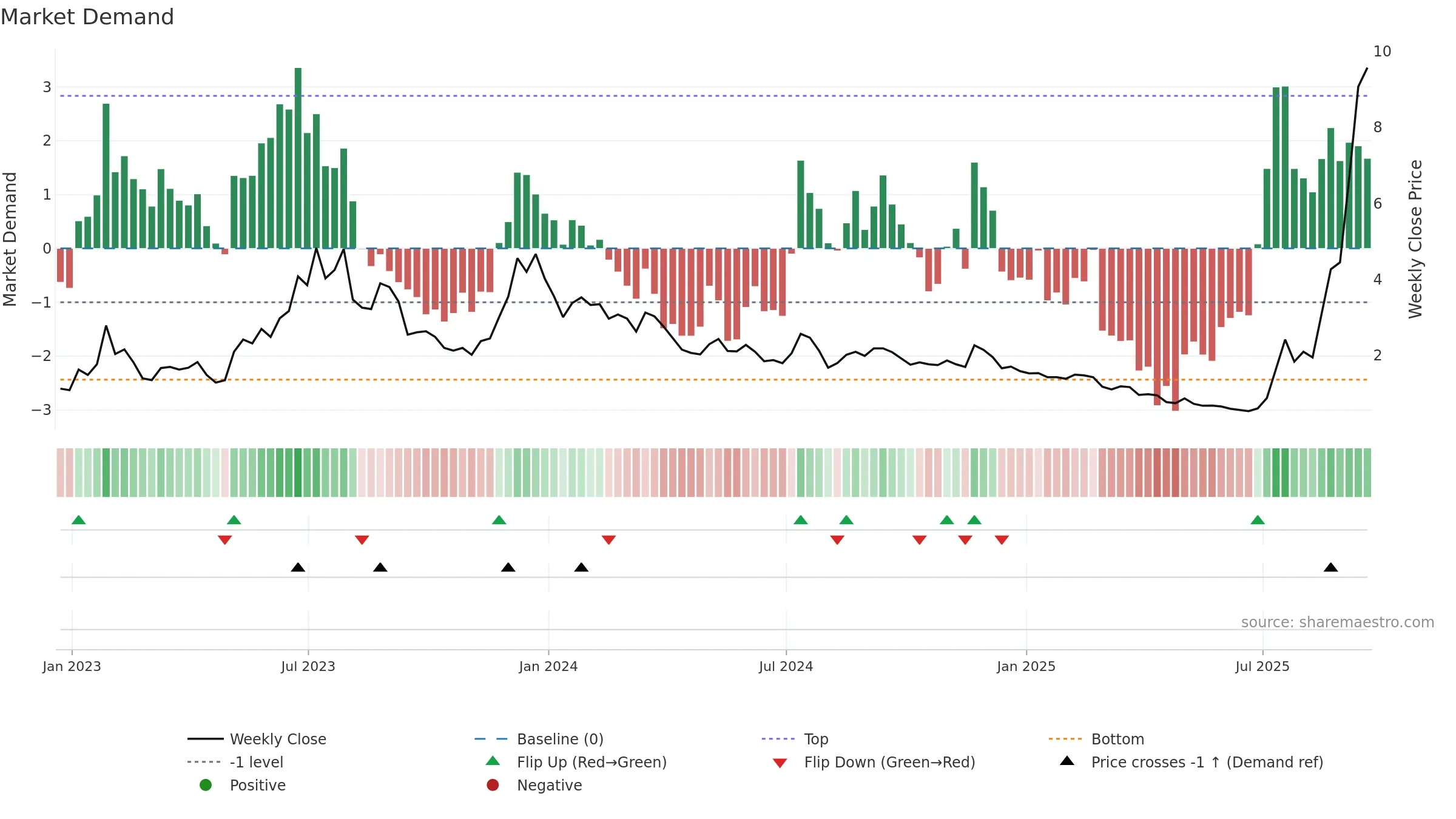The width and height of the screenshot is (1456, 819).
Task: Click green flip-up marker before Jul 2023
Action: pos(234,520)
